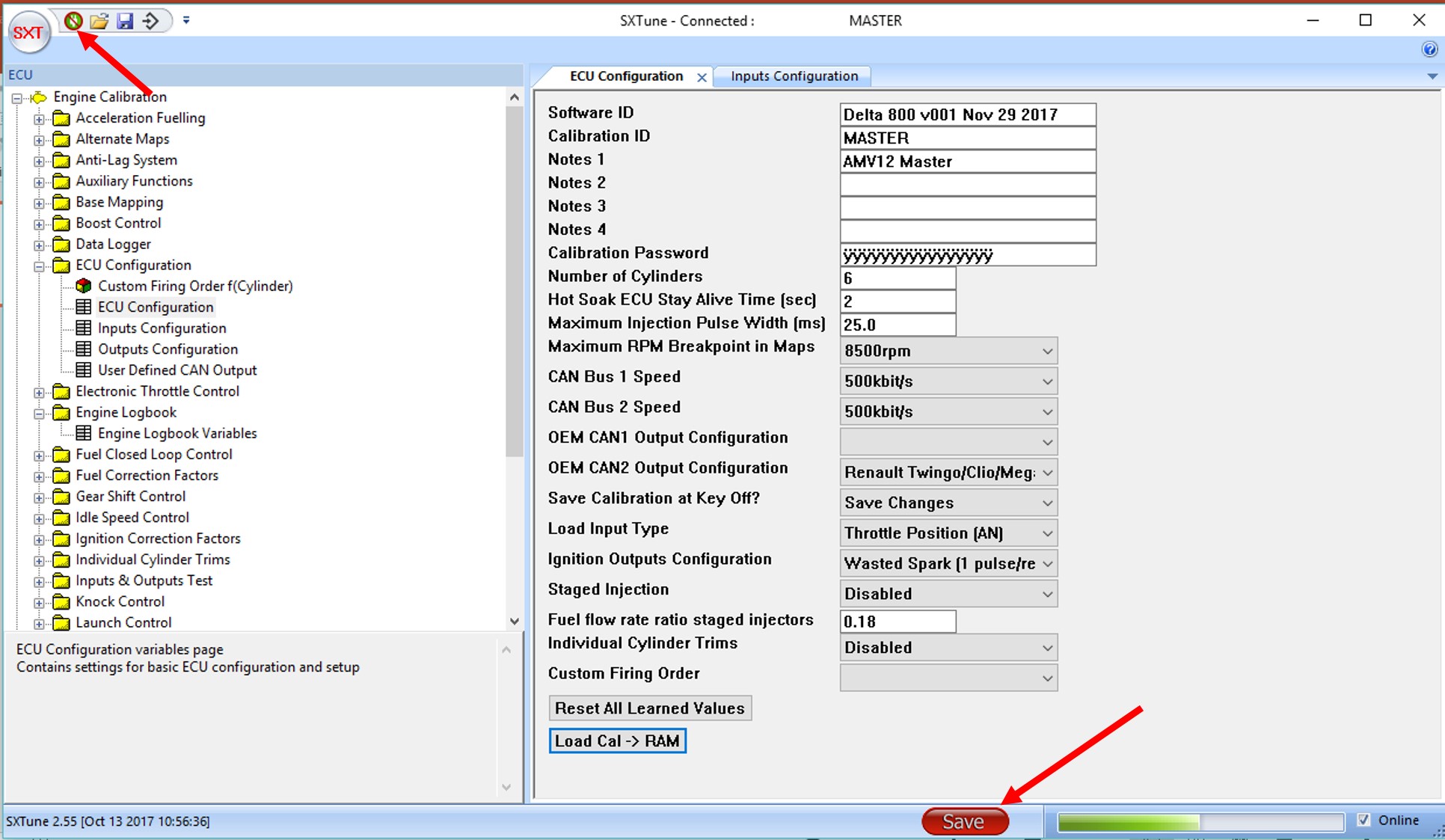Click the disconnect ECU plug icon
Screen dimensions: 1445x840
pos(73,21)
